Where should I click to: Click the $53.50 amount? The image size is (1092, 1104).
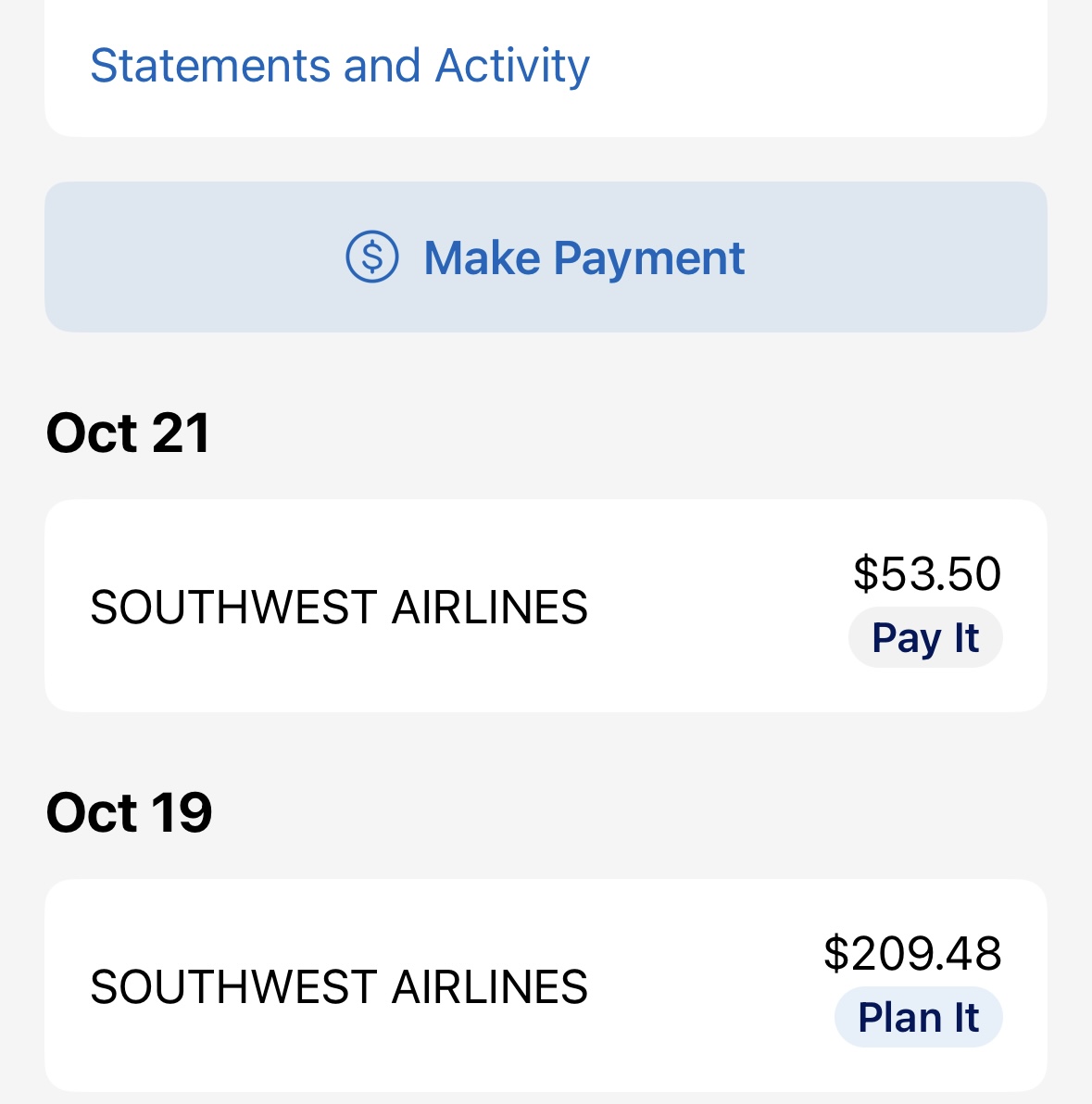(926, 574)
